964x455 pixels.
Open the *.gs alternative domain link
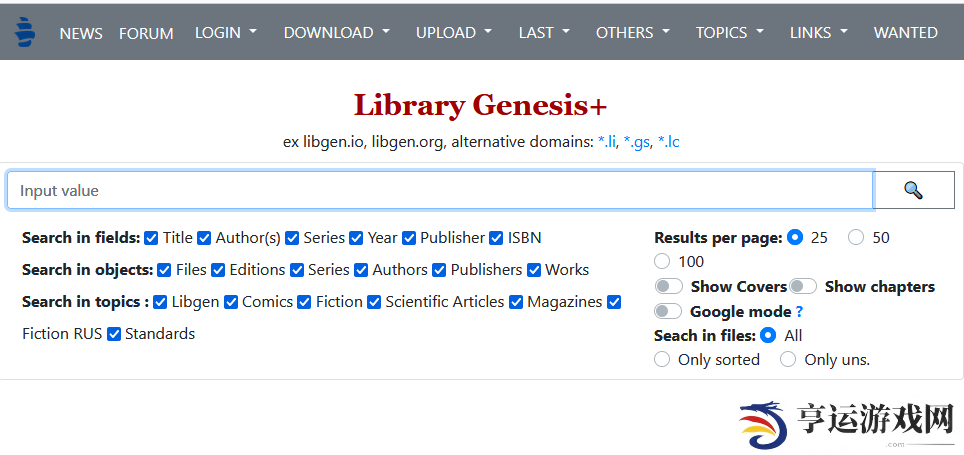pyautogui.click(x=636, y=143)
